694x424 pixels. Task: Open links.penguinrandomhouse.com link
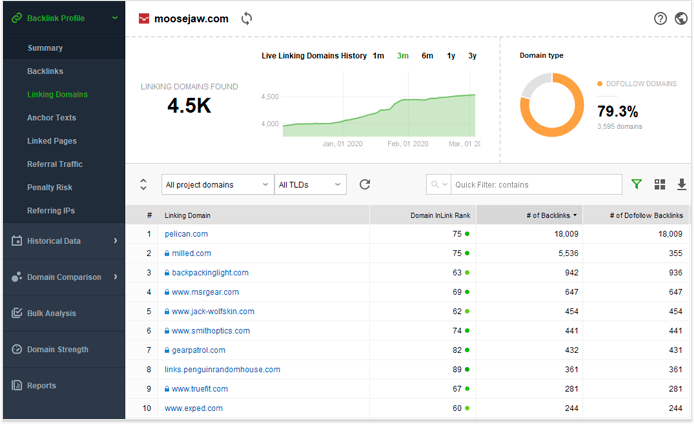[x=222, y=369]
